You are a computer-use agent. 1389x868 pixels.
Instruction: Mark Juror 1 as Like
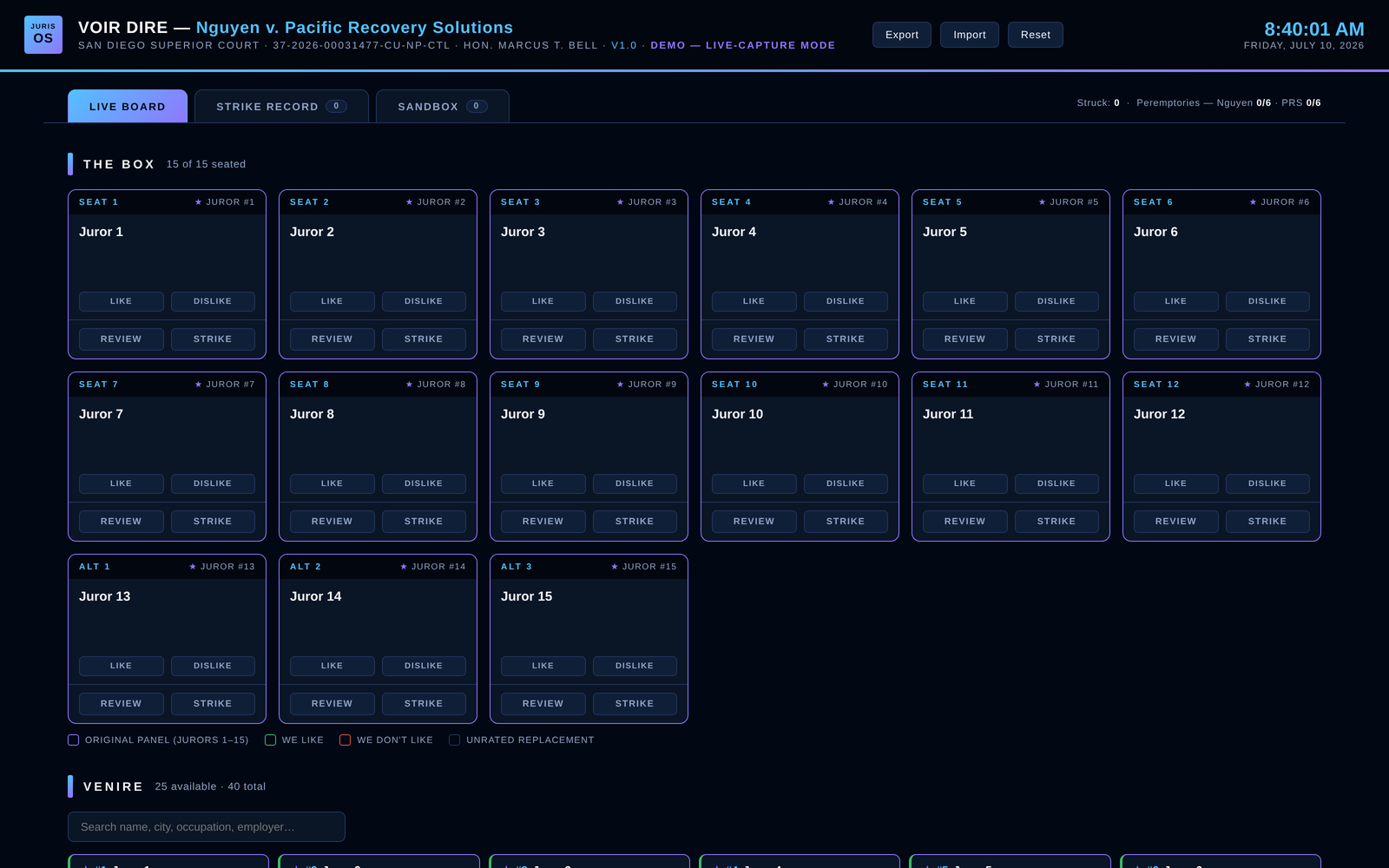point(122,301)
